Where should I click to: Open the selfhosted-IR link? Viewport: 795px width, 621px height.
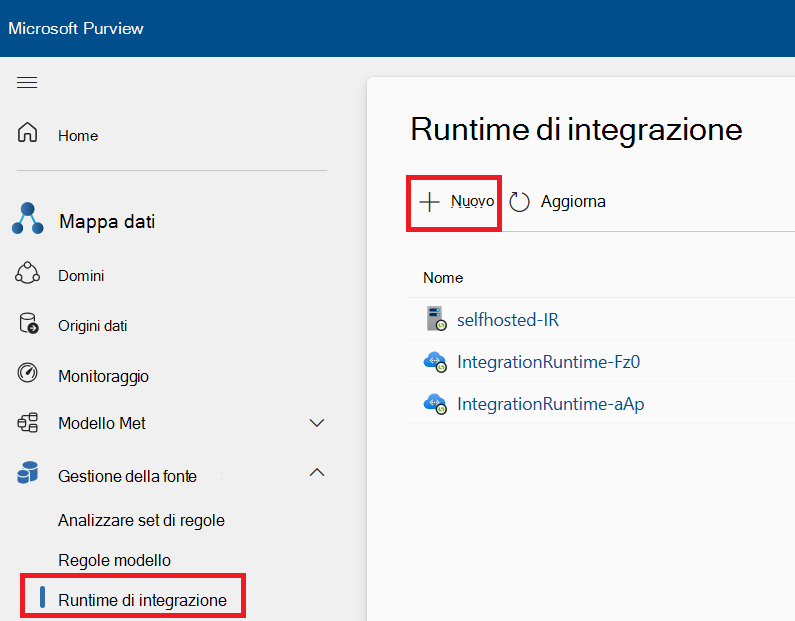pyautogui.click(x=508, y=320)
